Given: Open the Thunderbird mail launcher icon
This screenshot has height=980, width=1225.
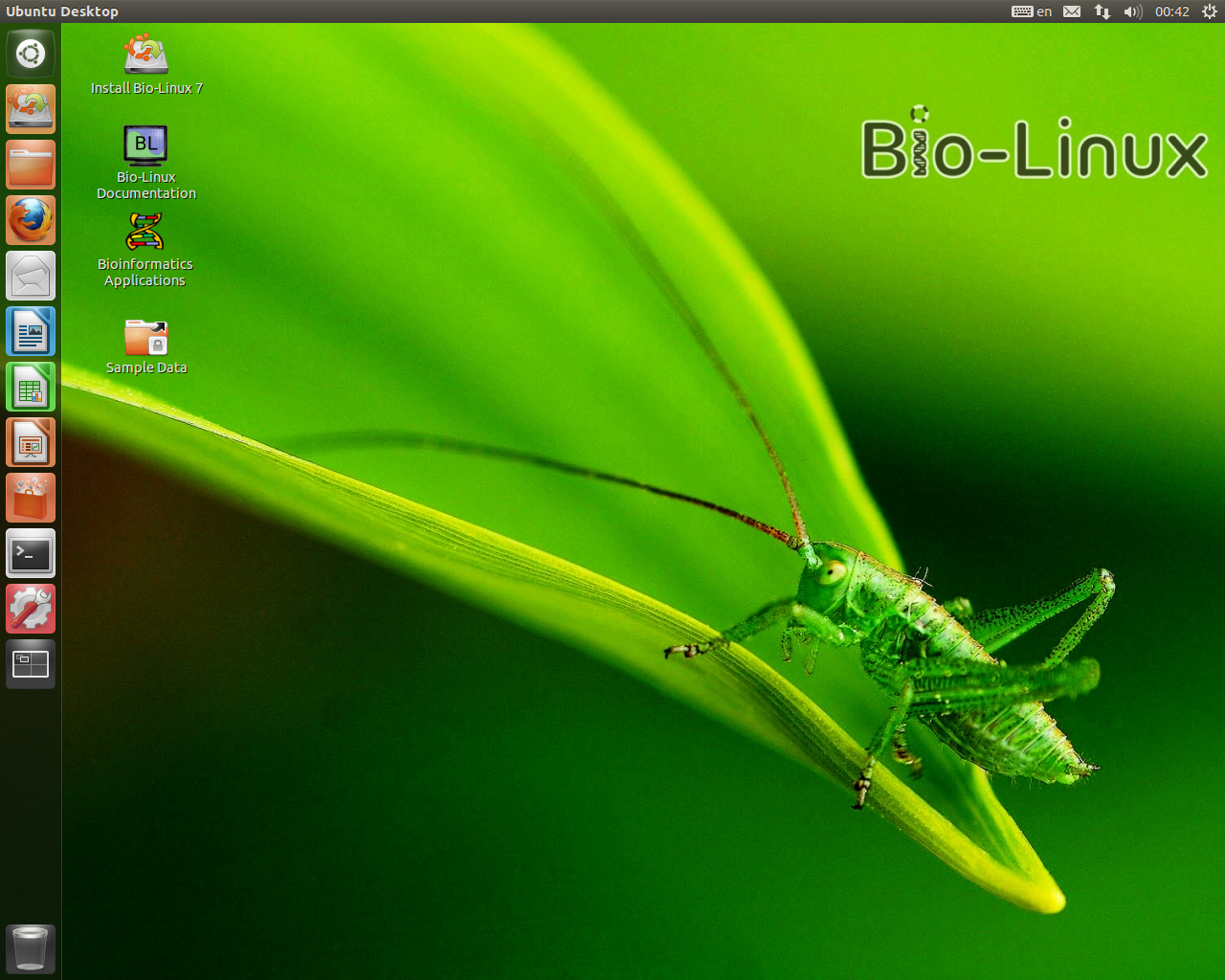Looking at the screenshot, I should 31,276.
